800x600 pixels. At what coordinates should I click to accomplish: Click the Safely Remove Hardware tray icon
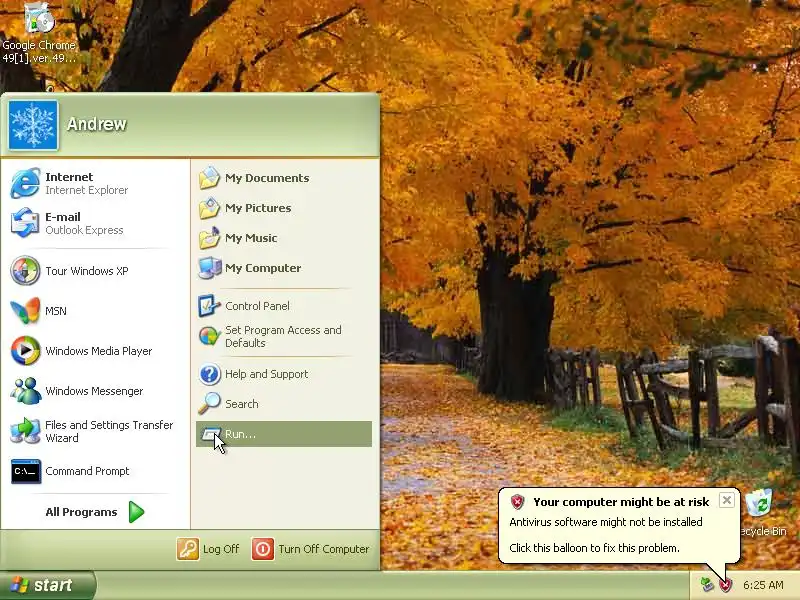coord(707,585)
